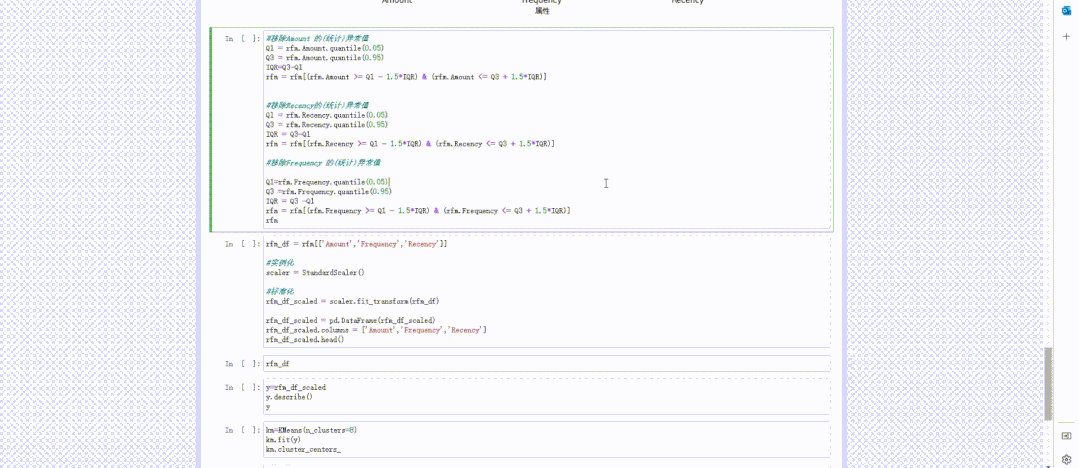Click the line 'km.cluster_centers_'
Viewport: 1079px width, 468px height.
(x=303, y=449)
